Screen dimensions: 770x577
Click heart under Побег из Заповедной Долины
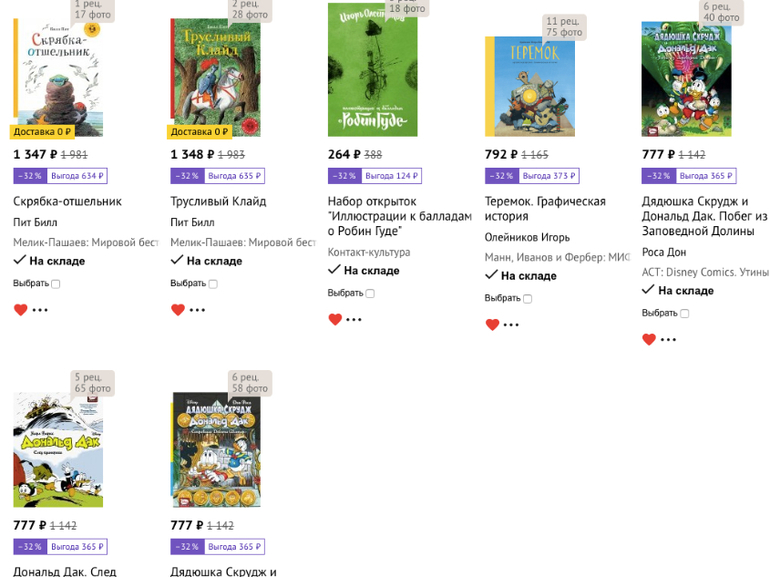pyautogui.click(x=649, y=340)
